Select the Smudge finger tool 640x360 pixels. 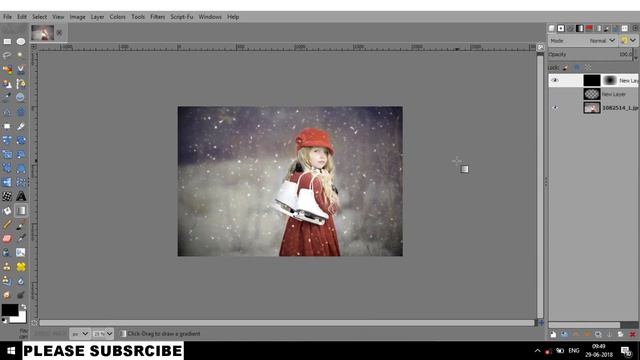[7, 295]
